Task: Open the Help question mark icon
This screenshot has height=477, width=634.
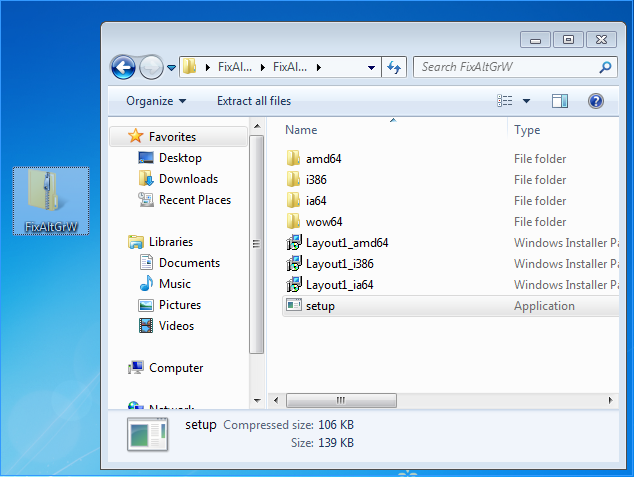Action: click(x=596, y=101)
